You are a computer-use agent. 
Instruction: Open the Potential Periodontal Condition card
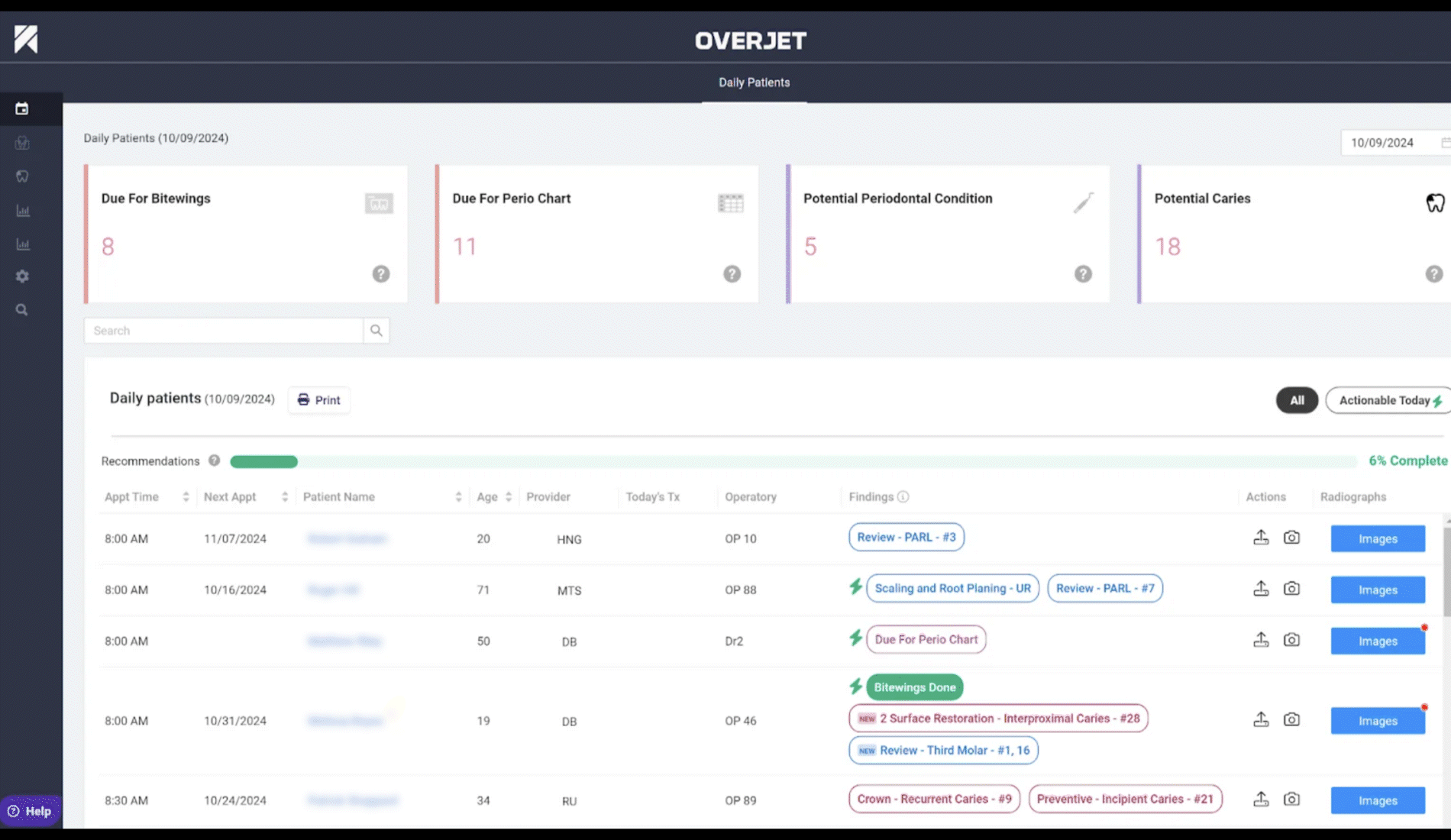point(947,234)
